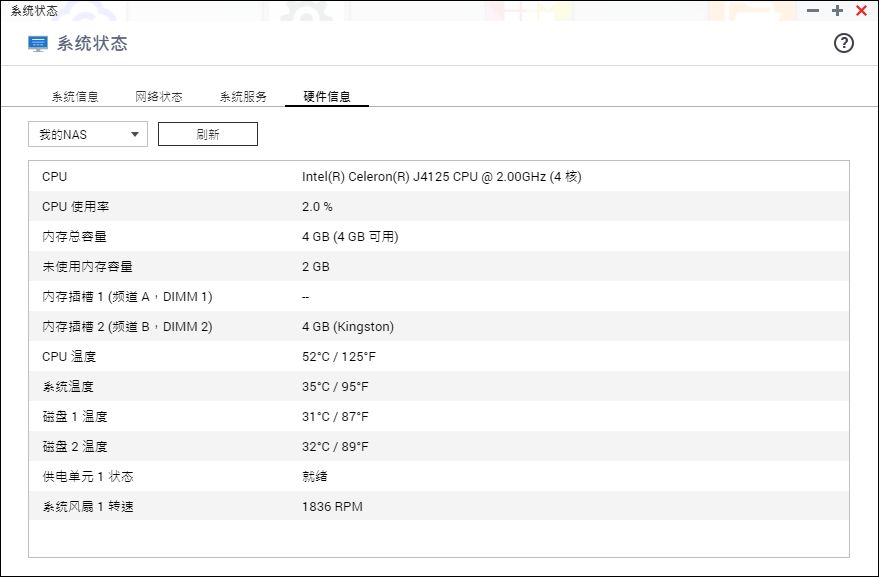
Task: Expand the 我的NAS dropdown
Action: [x=88, y=135]
